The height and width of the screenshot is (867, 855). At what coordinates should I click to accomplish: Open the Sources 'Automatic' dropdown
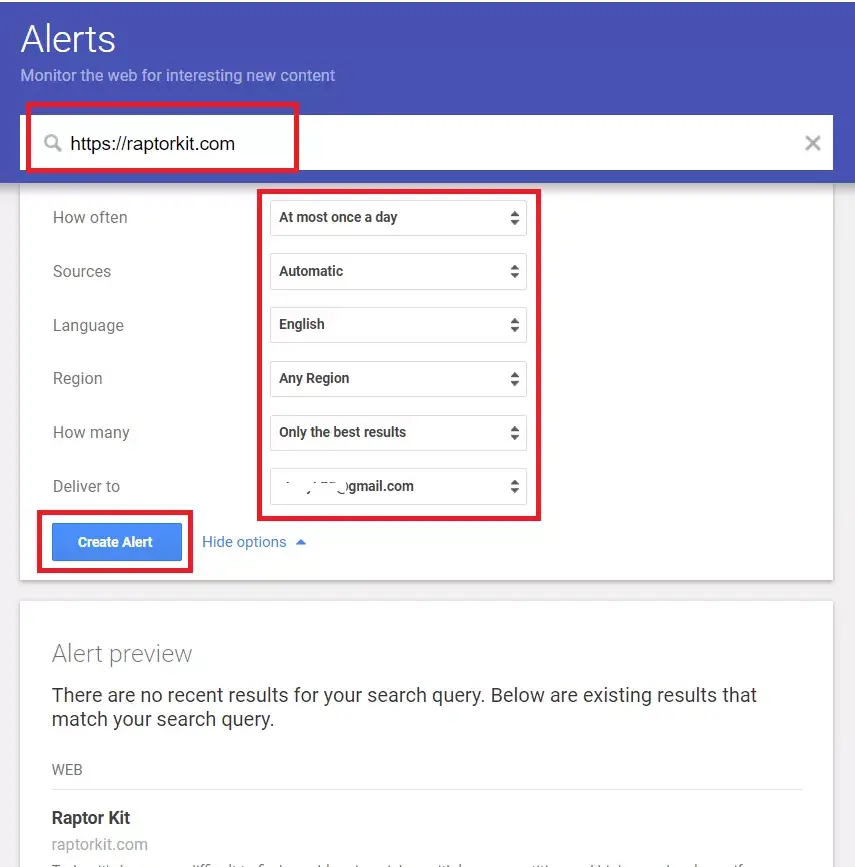(398, 271)
